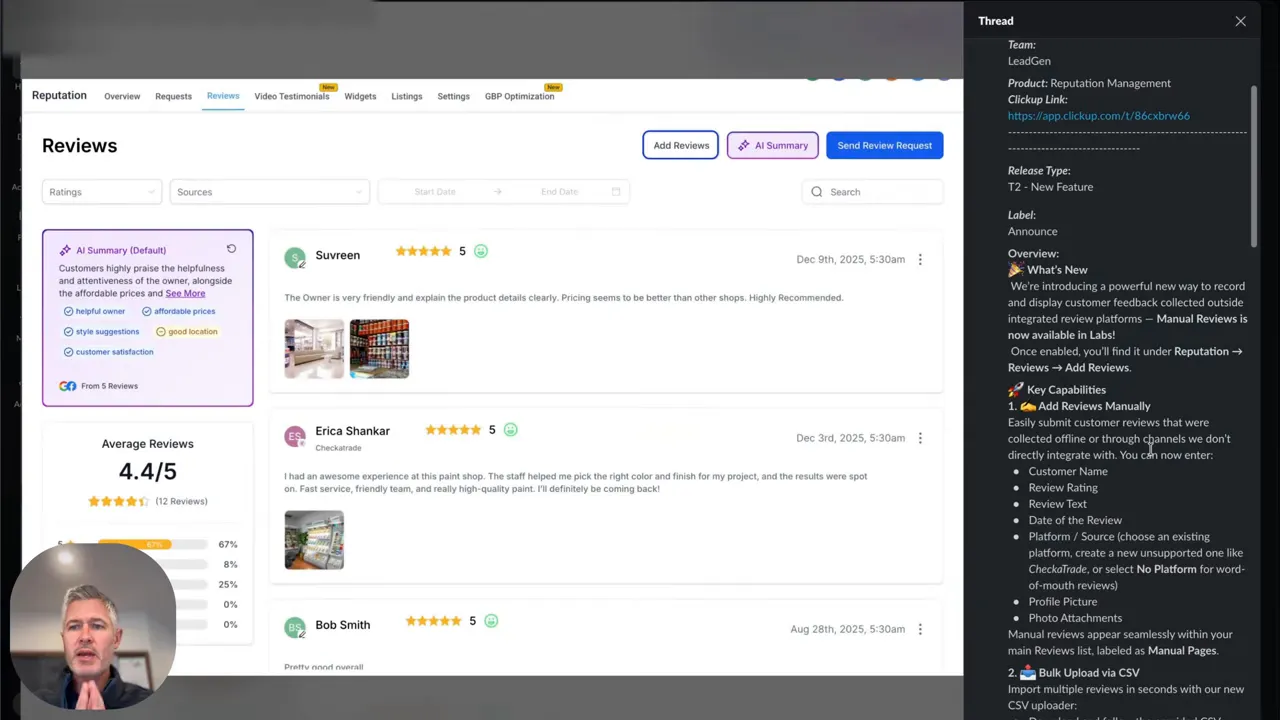Click the '4.4/5' average rating value
Viewport: 1280px width, 720px height.
(x=147, y=472)
